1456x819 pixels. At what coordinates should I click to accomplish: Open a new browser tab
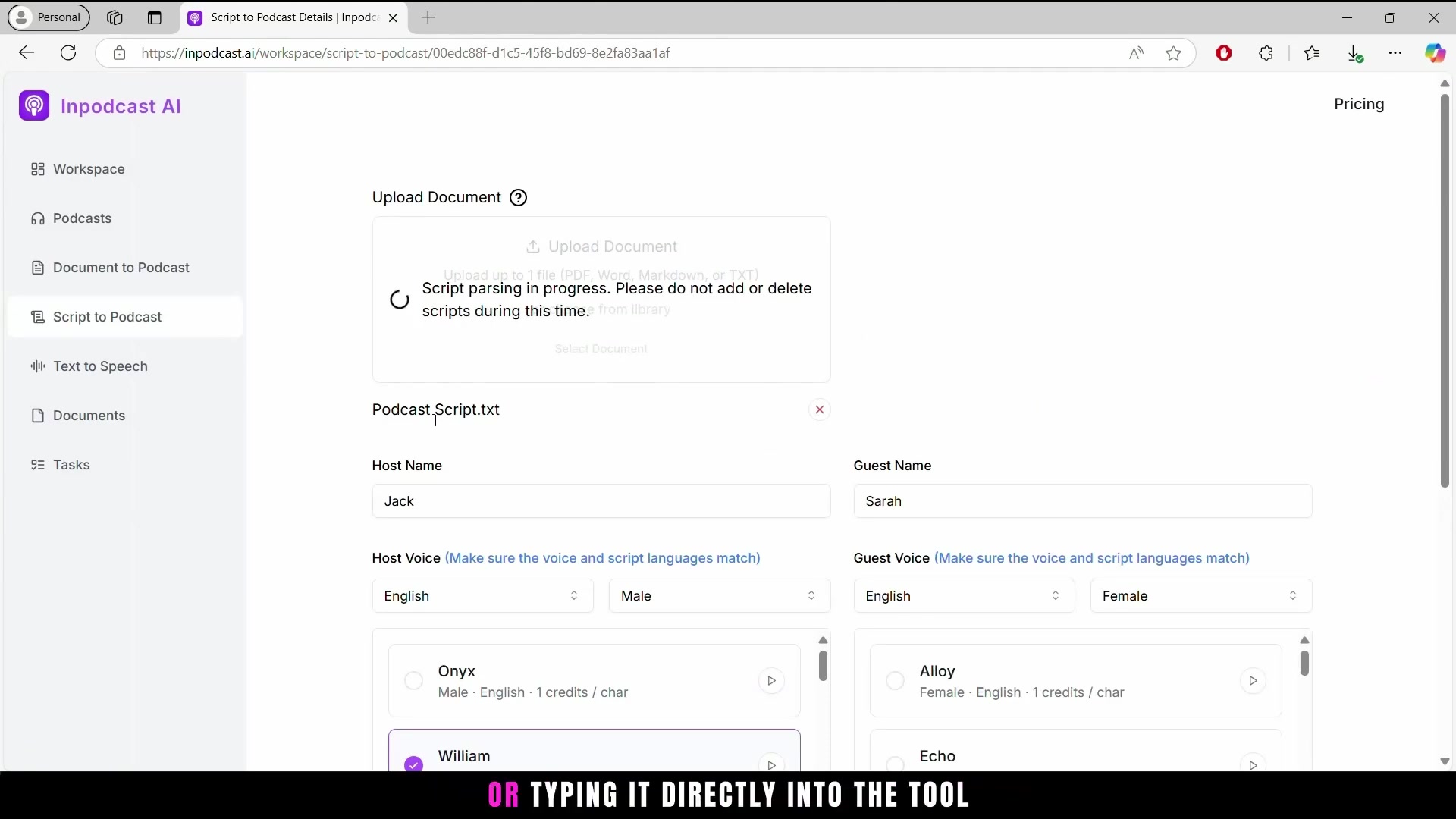(428, 17)
